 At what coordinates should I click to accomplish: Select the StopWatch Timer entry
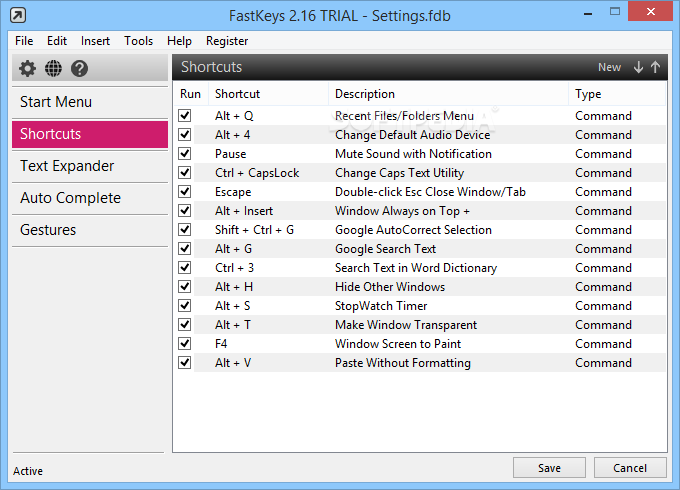tap(421, 306)
